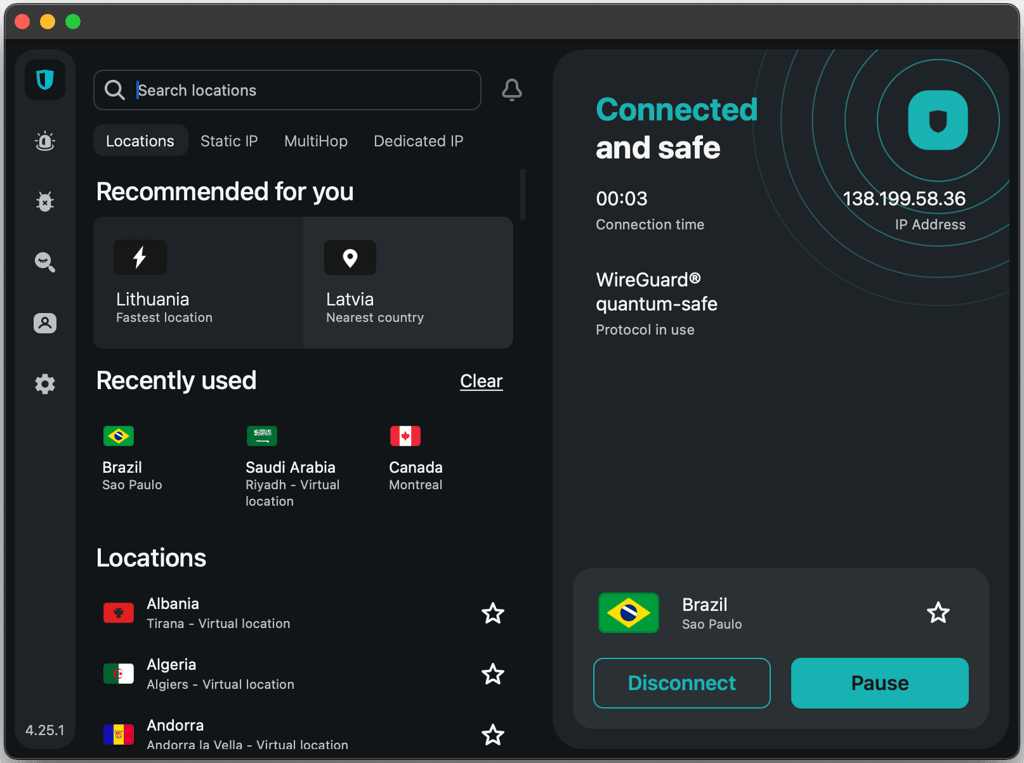The width and height of the screenshot is (1024, 763).
Task: Open the Dedicated IP tab
Action: coord(418,141)
